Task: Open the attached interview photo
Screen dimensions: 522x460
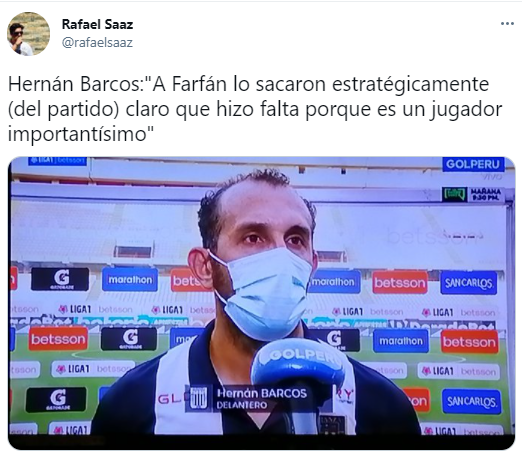Action: [261, 303]
